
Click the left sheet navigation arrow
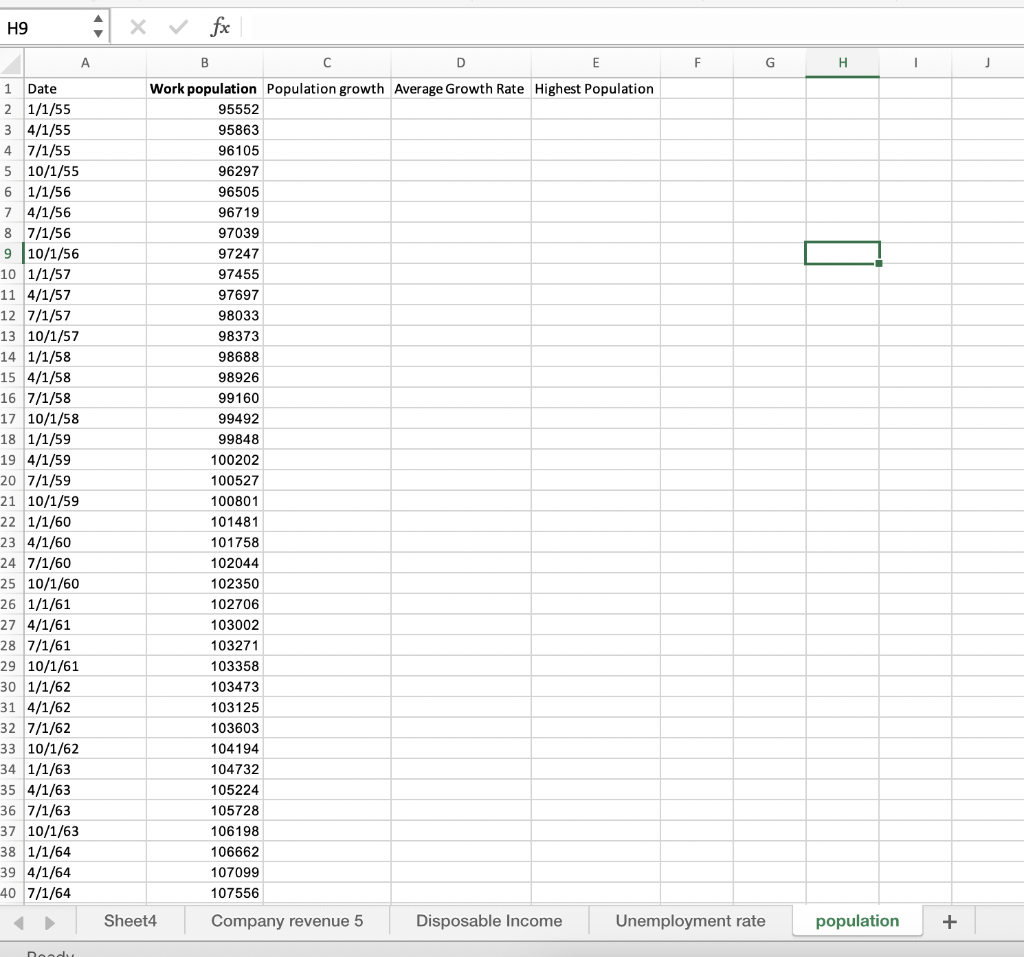pos(18,920)
